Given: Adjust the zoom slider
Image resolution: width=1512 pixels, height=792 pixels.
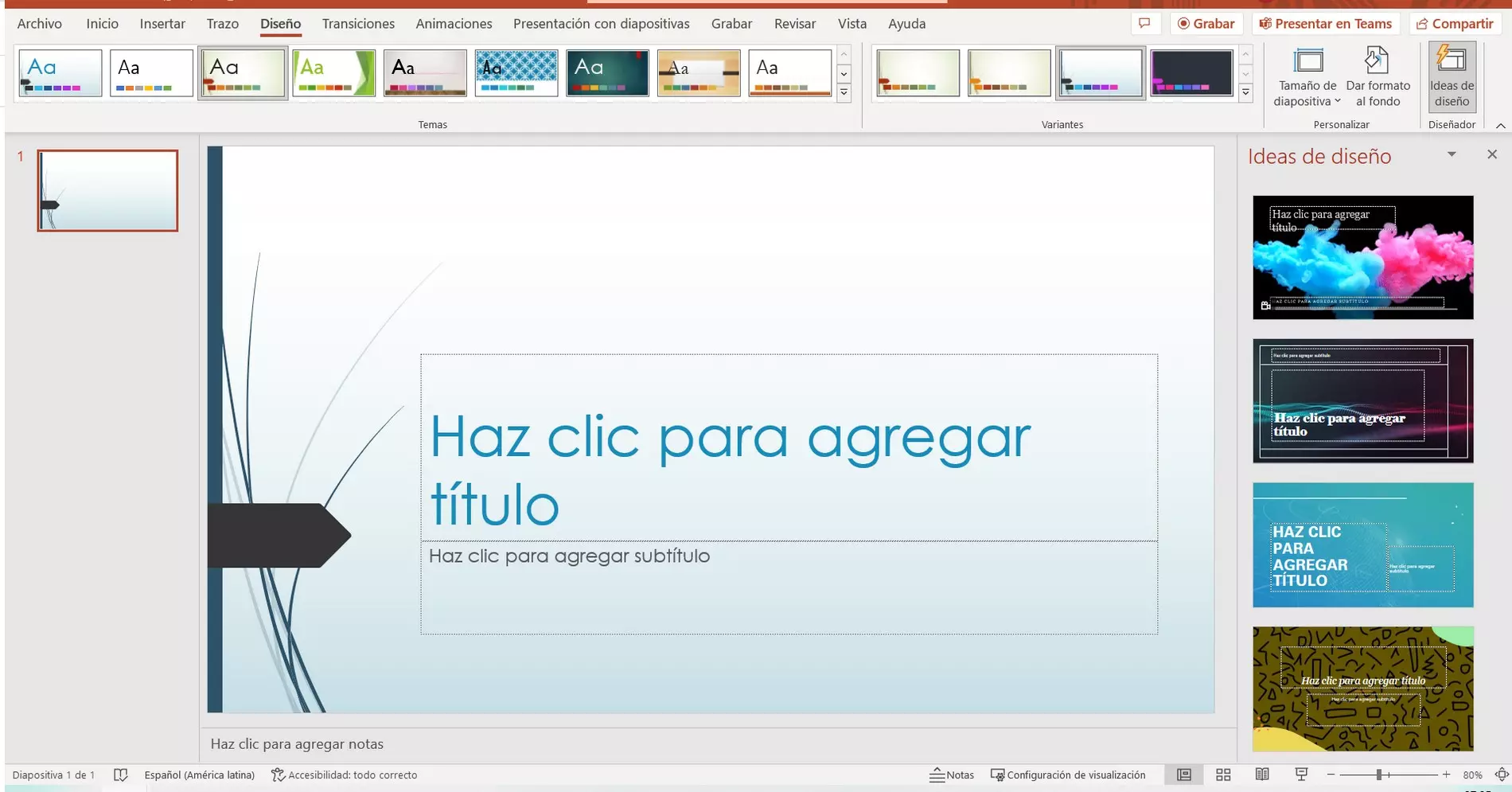Looking at the screenshot, I should coord(1379,774).
